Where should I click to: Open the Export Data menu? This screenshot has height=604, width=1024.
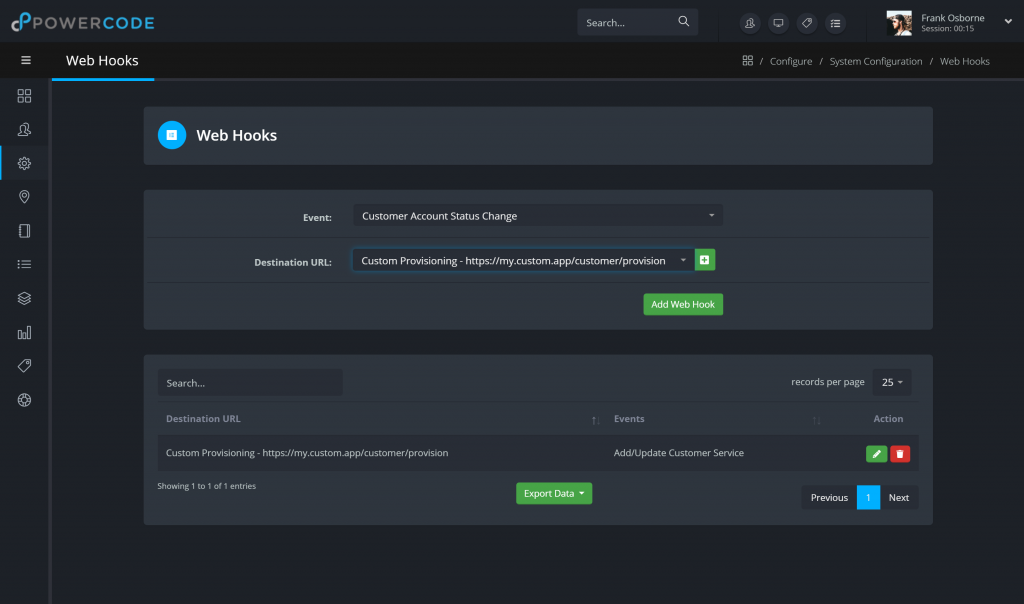(x=553, y=493)
